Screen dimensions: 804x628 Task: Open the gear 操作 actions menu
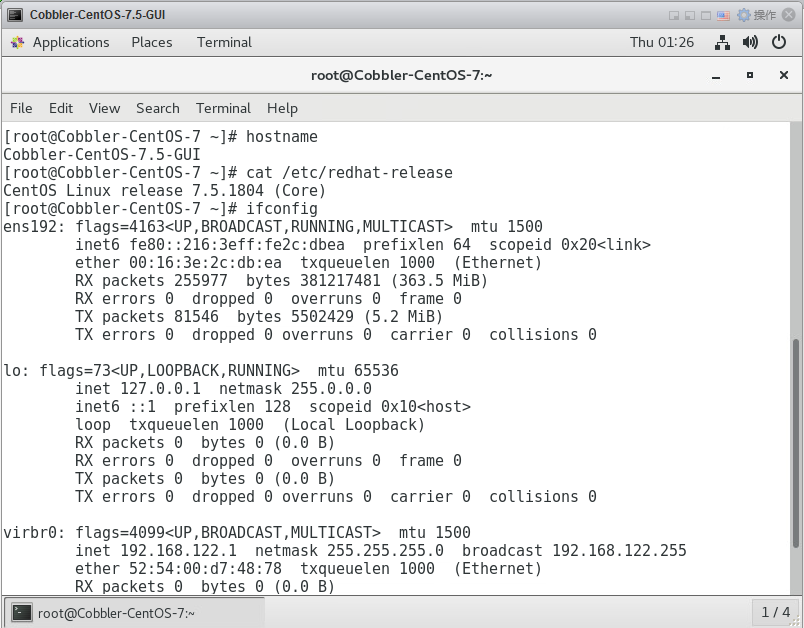click(756, 15)
